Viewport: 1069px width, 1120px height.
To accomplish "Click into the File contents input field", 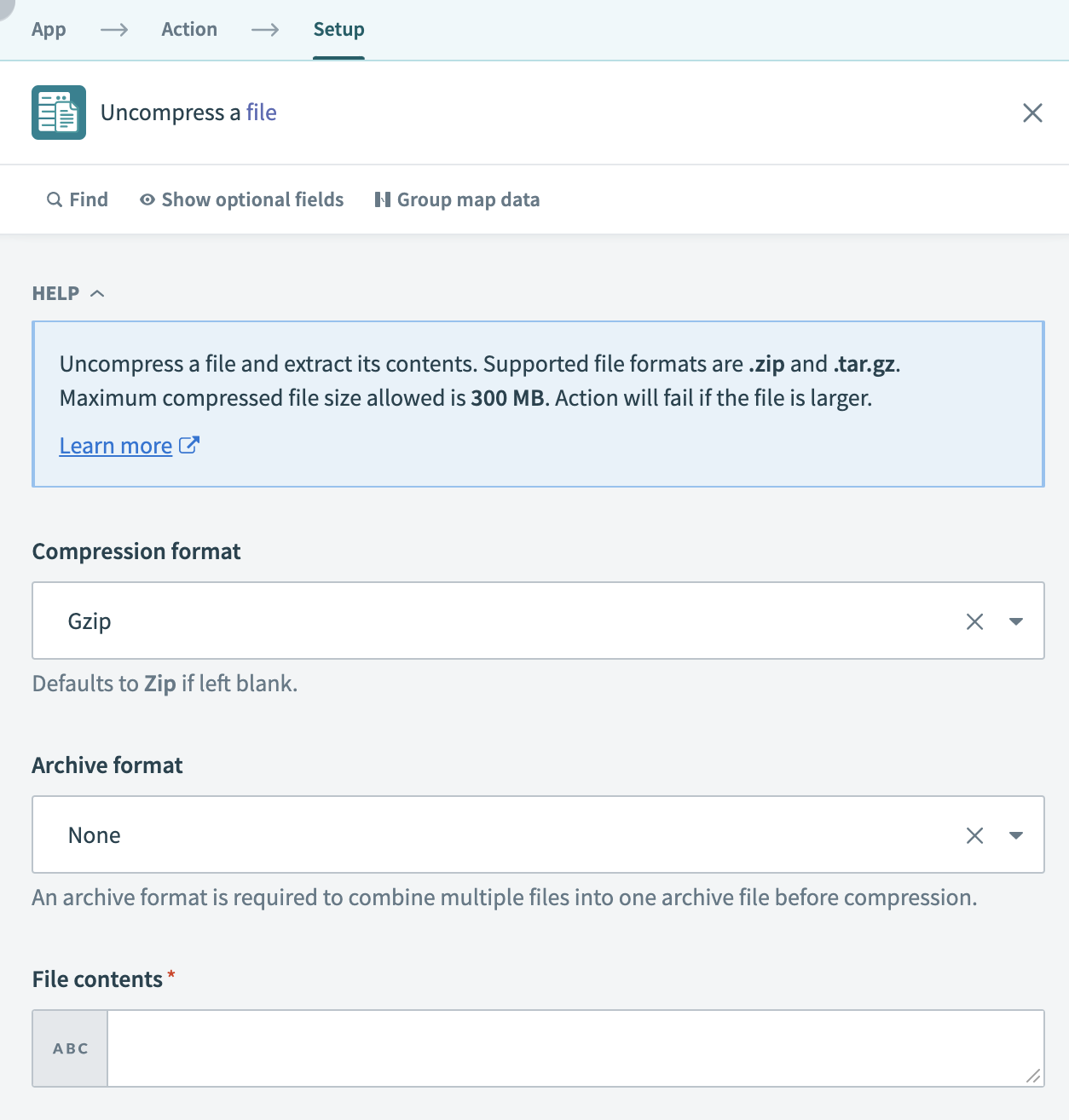I will [x=563, y=1048].
